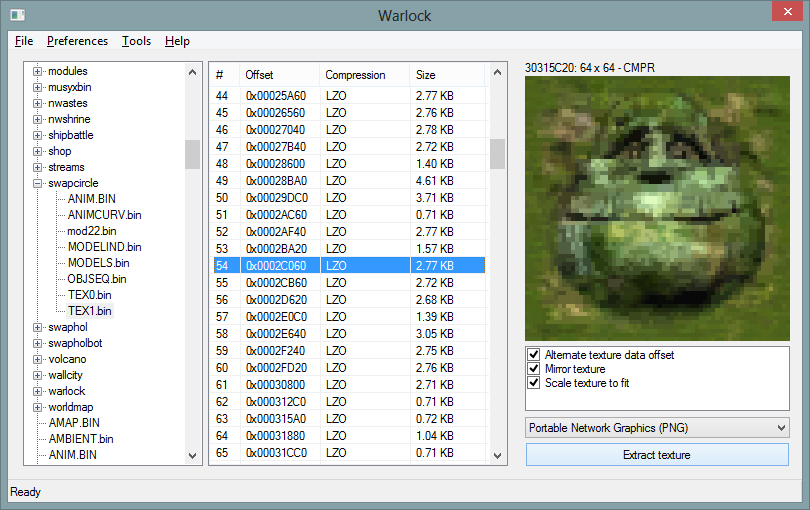Expand the nwshrine folder
810x510 pixels.
coord(37,119)
